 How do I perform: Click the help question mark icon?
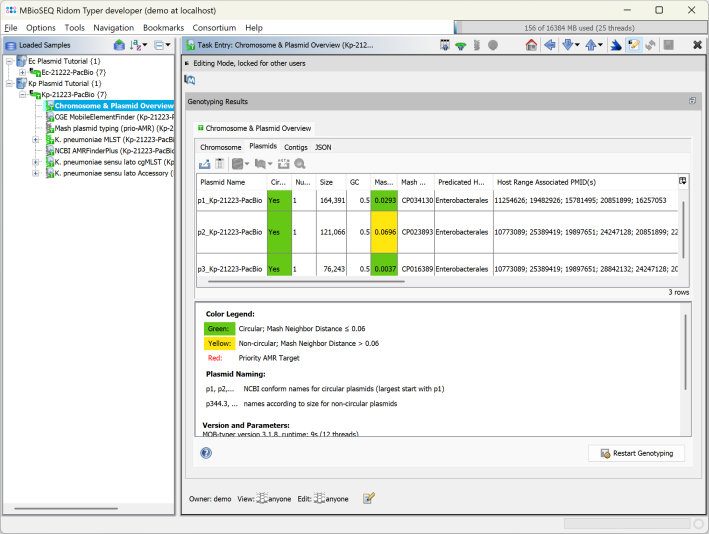tap(205, 453)
